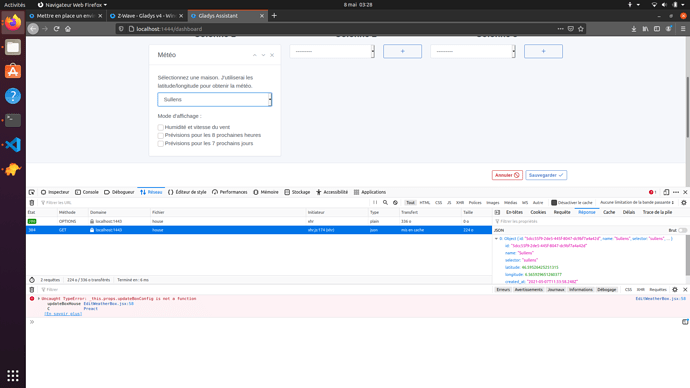The width and height of the screenshot is (690, 388).
Task: Move the Météo box up
Action: (x=254, y=55)
